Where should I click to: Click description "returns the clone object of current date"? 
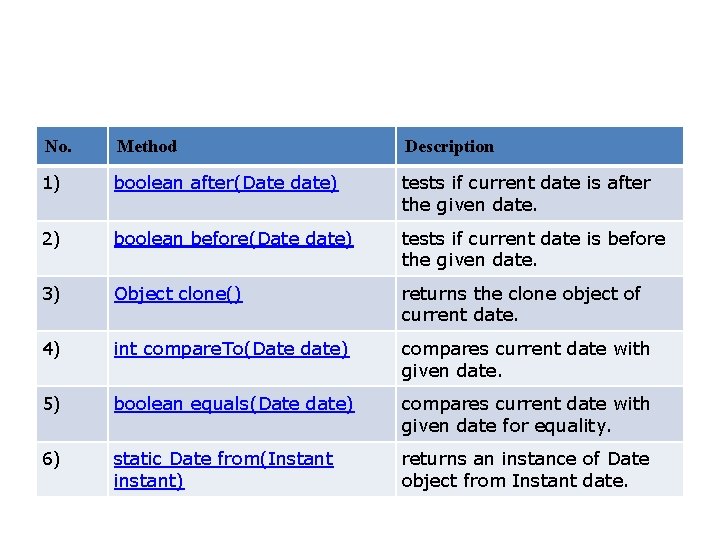pyautogui.click(x=520, y=303)
